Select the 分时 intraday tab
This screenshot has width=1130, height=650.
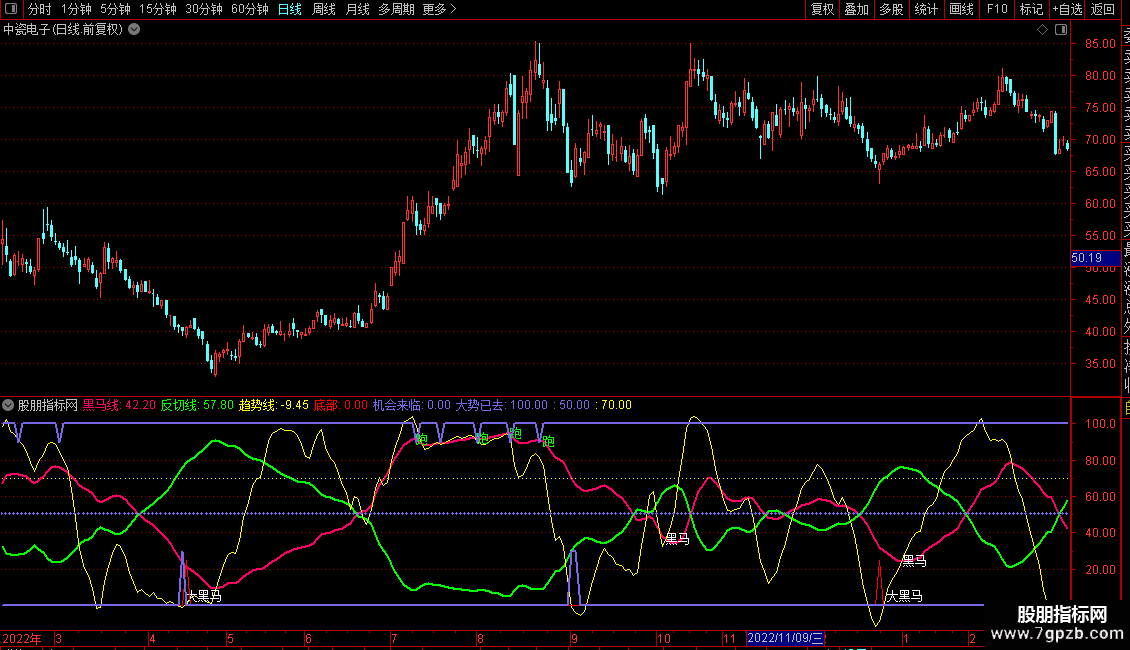40,10
